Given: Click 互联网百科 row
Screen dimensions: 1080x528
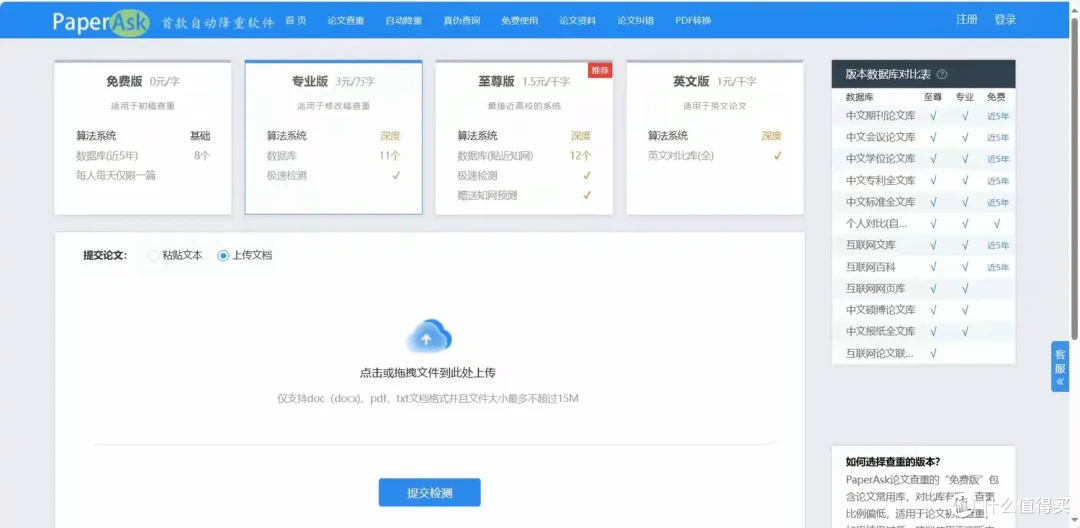Looking at the screenshot, I should [924, 267].
